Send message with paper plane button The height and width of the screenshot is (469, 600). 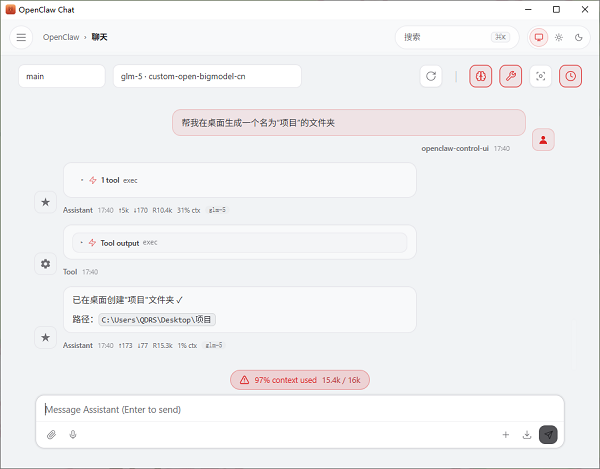[x=548, y=435]
